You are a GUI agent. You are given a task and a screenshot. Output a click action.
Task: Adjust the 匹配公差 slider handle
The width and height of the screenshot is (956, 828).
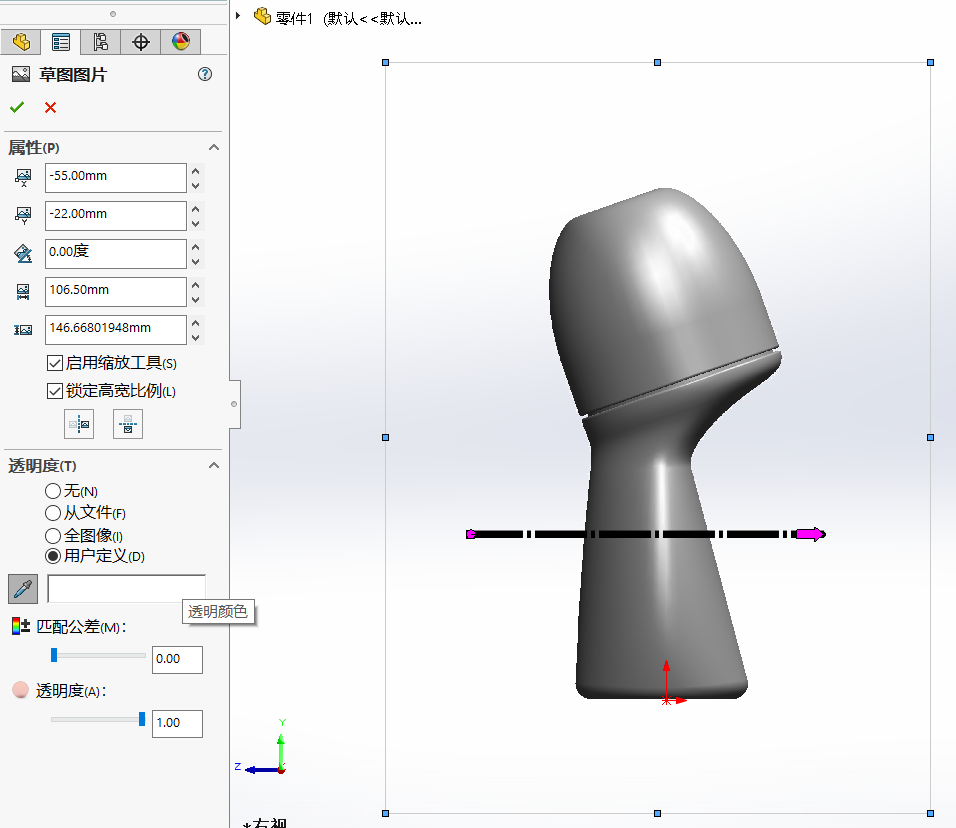coord(54,655)
